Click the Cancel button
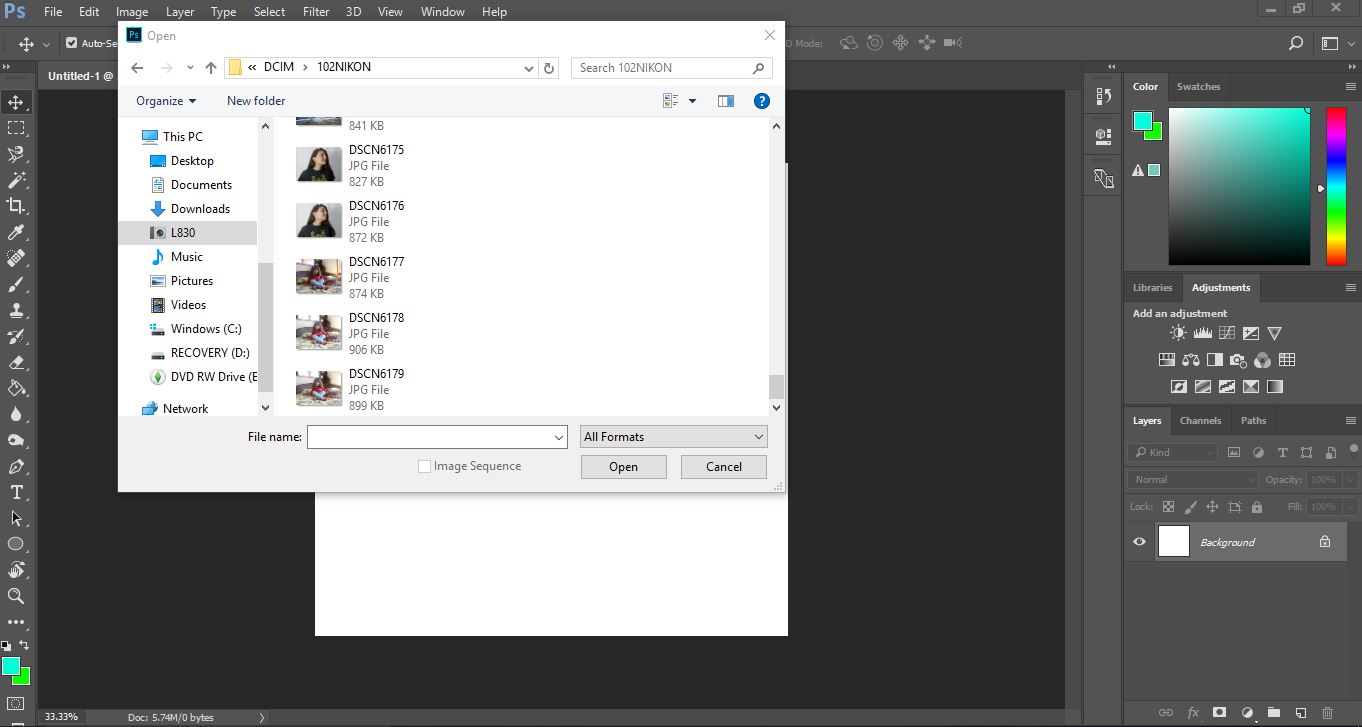1362x727 pixels. 724,467
